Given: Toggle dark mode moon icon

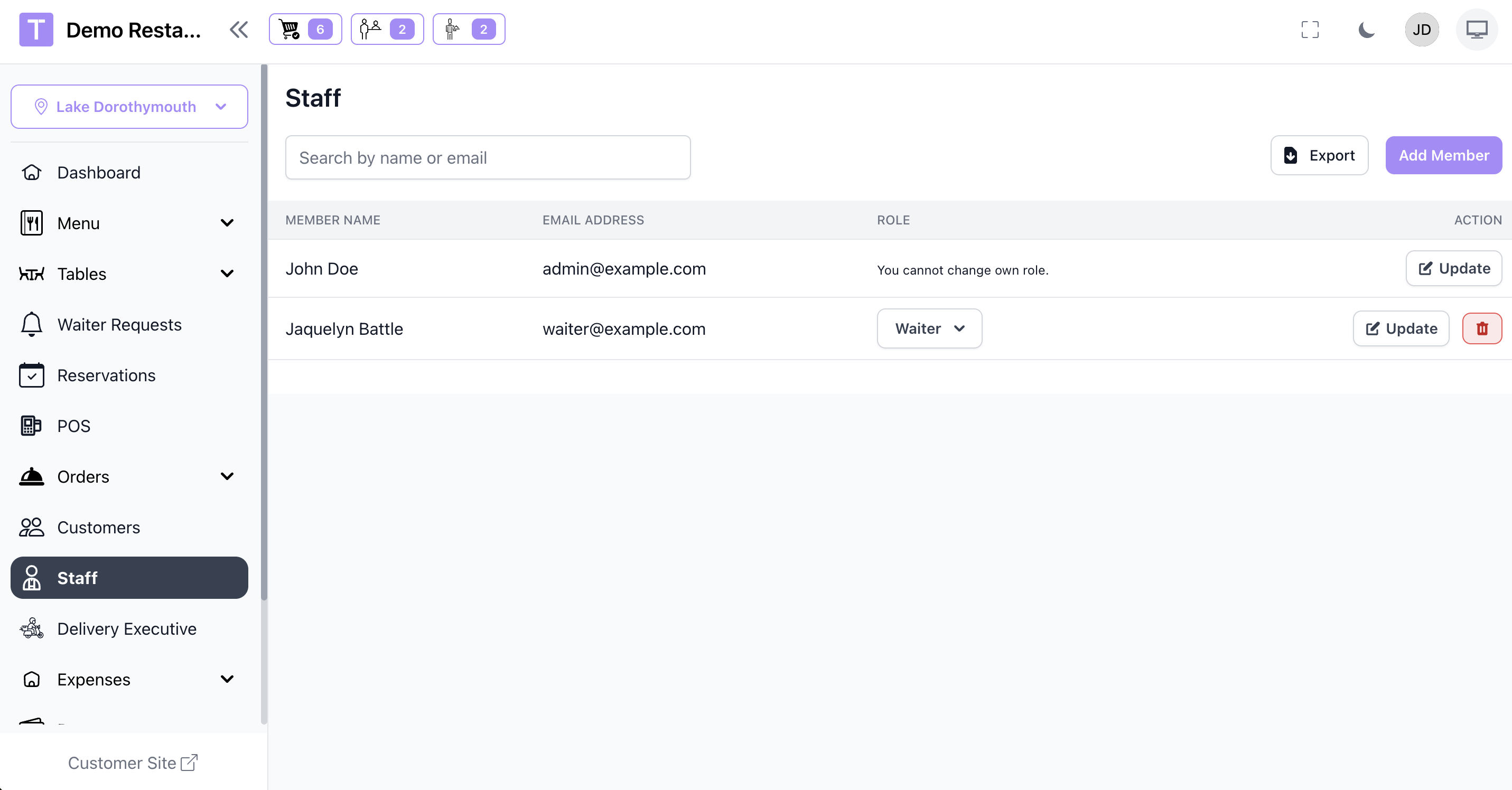Looking at the screenshot, I should point(1366,30).
